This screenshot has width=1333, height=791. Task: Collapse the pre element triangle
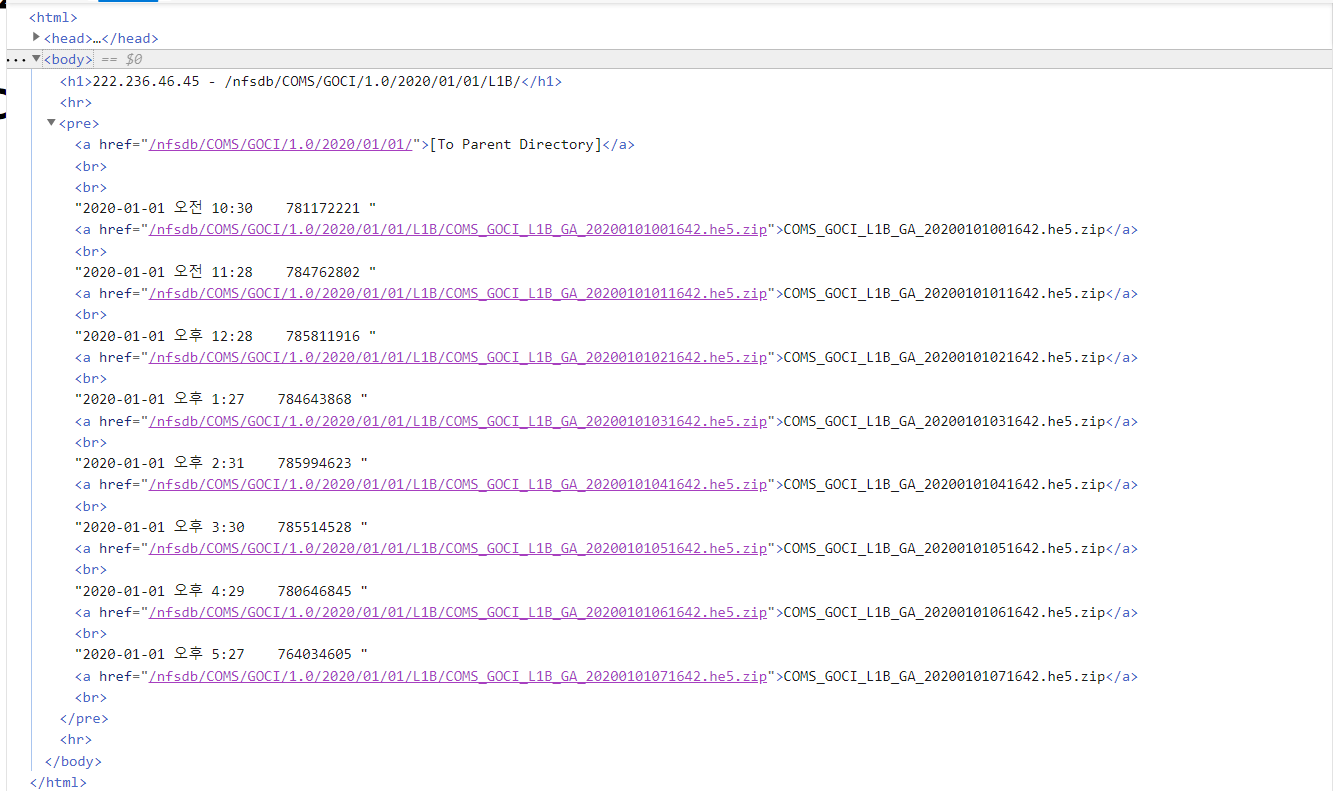pyautogui.click(x=52, y=123)
